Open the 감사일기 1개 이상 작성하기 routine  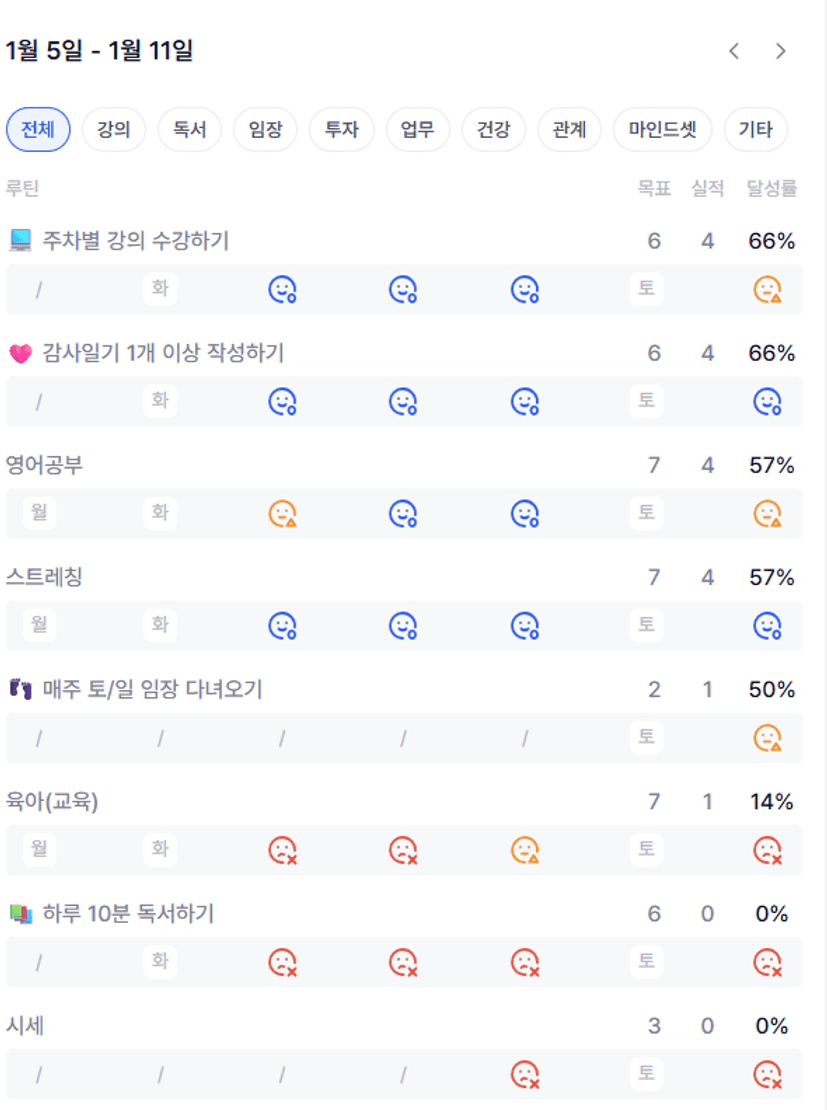pyautogui.click(x=162, y=353)
